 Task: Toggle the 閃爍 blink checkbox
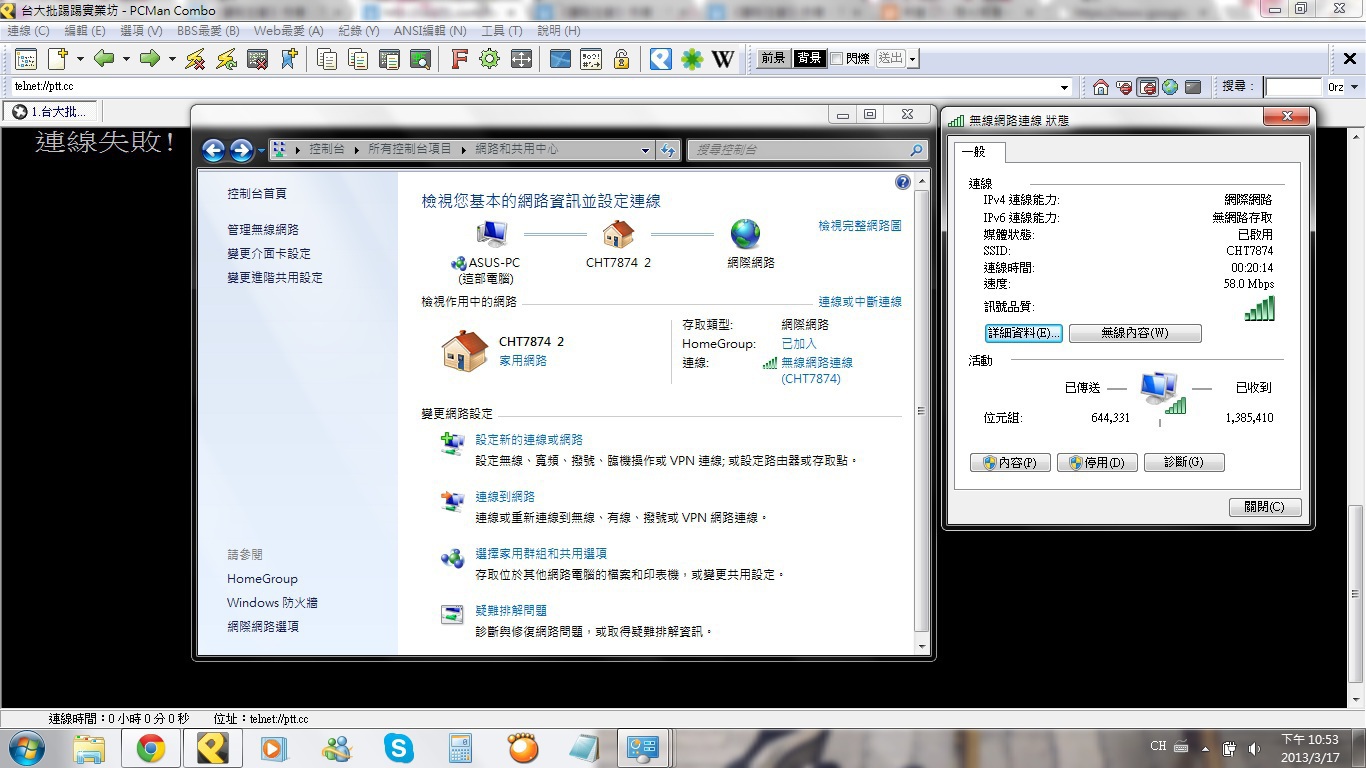click(x=836, y=59)
